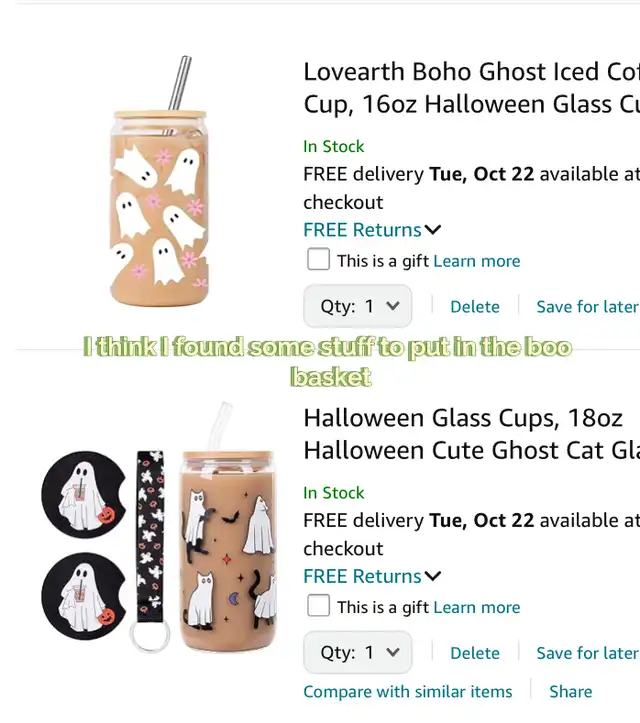Check 'This is a gift' for Ghost Cat cup

[318, 605]
